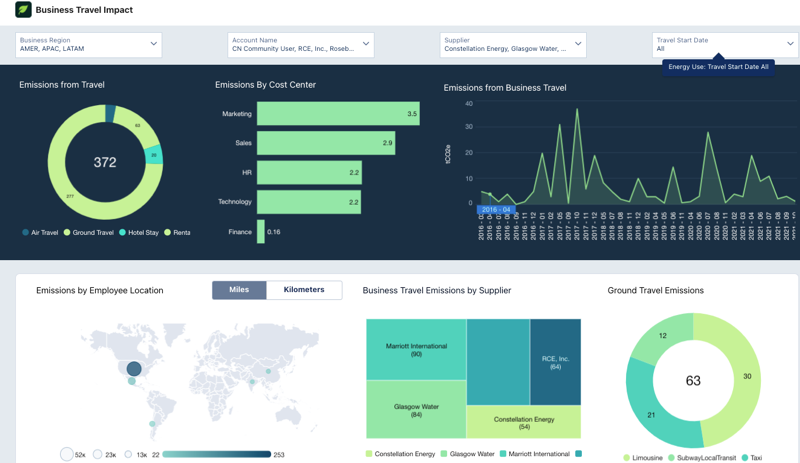Click the donut segment labeled 30
Screen dimensions: 800x463
pyautogui.click(x=746, y=376)
